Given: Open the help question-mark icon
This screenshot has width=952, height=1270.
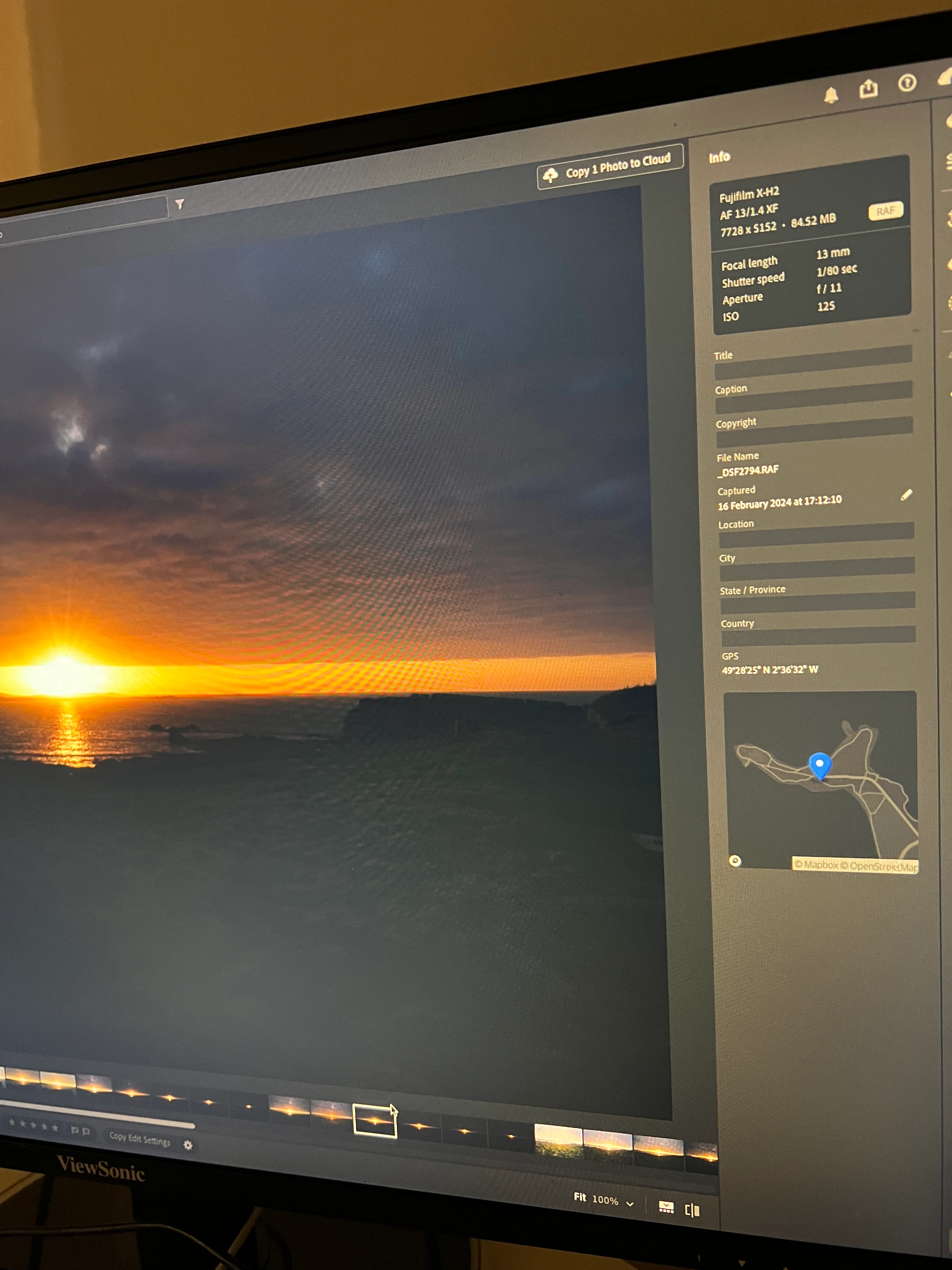Looking at the screenshot, I should (907, 83).
